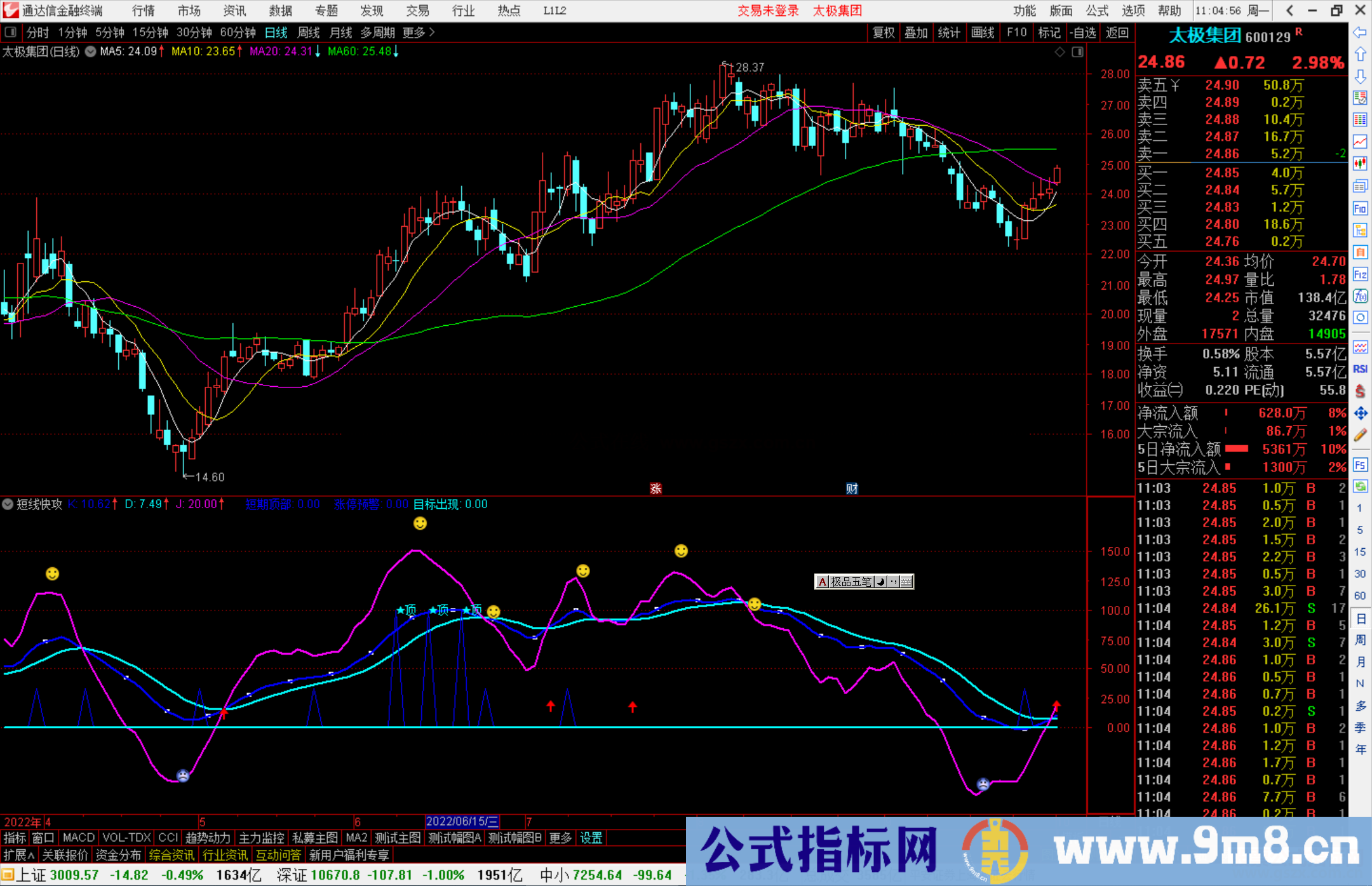1372x886 pixels.
Task: Open the 功能 menu
Action: coord(1024,10)
